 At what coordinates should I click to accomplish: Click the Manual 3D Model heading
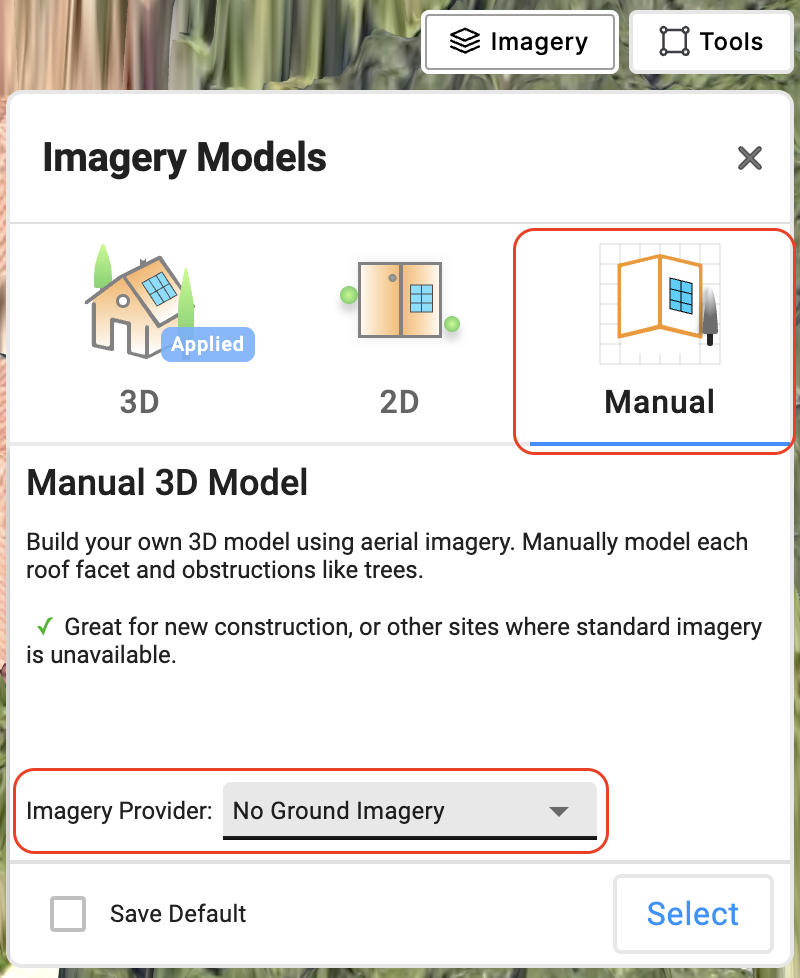[167, 484]
